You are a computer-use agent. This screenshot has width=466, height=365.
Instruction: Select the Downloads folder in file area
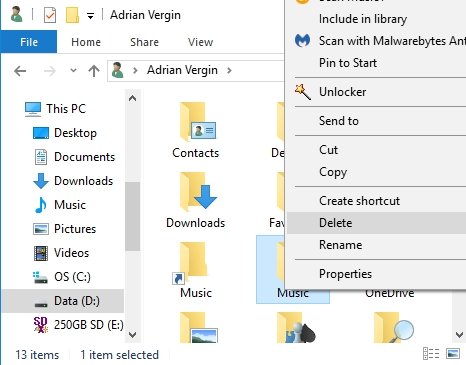coord(196,201)
